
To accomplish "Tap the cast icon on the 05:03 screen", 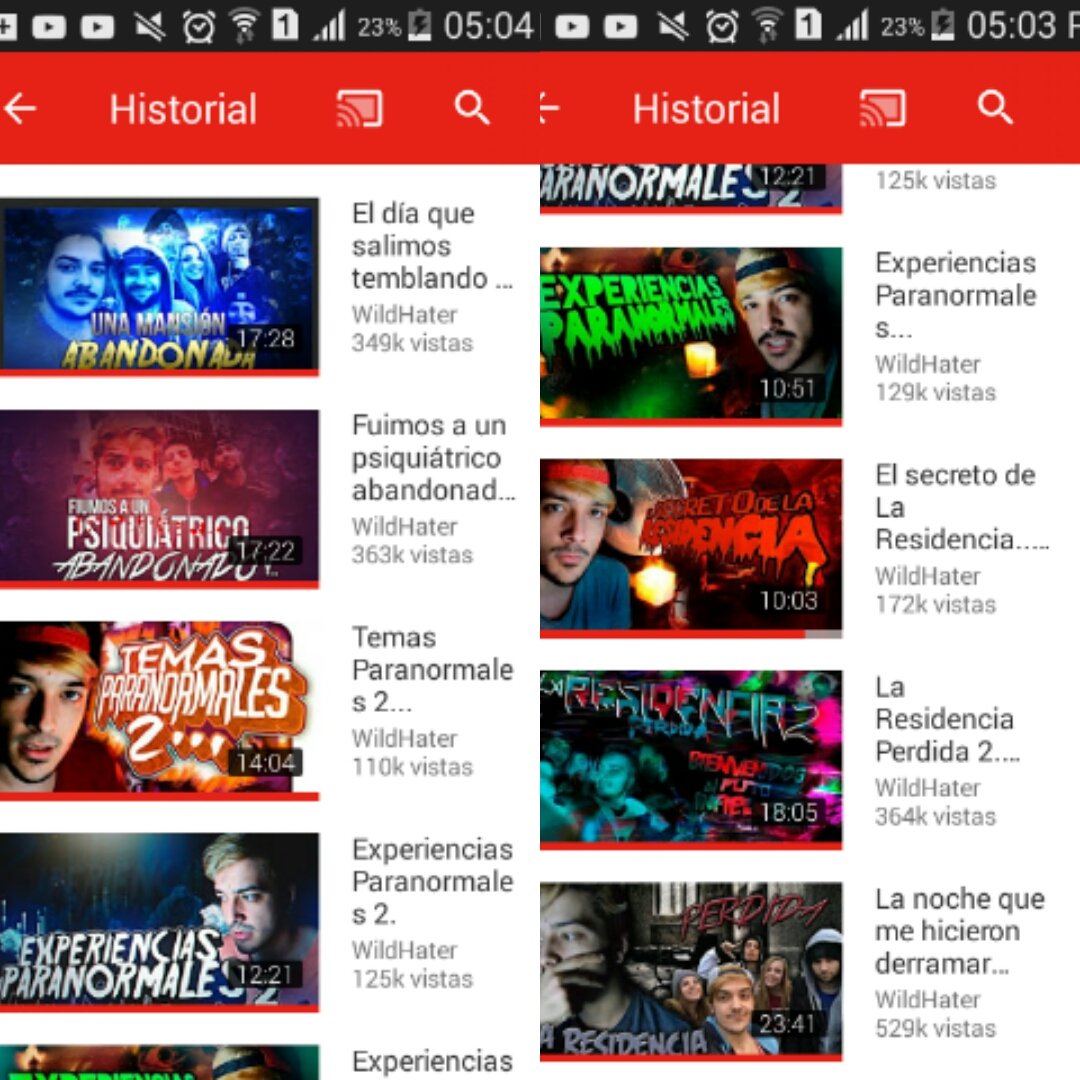I will 882,109.
